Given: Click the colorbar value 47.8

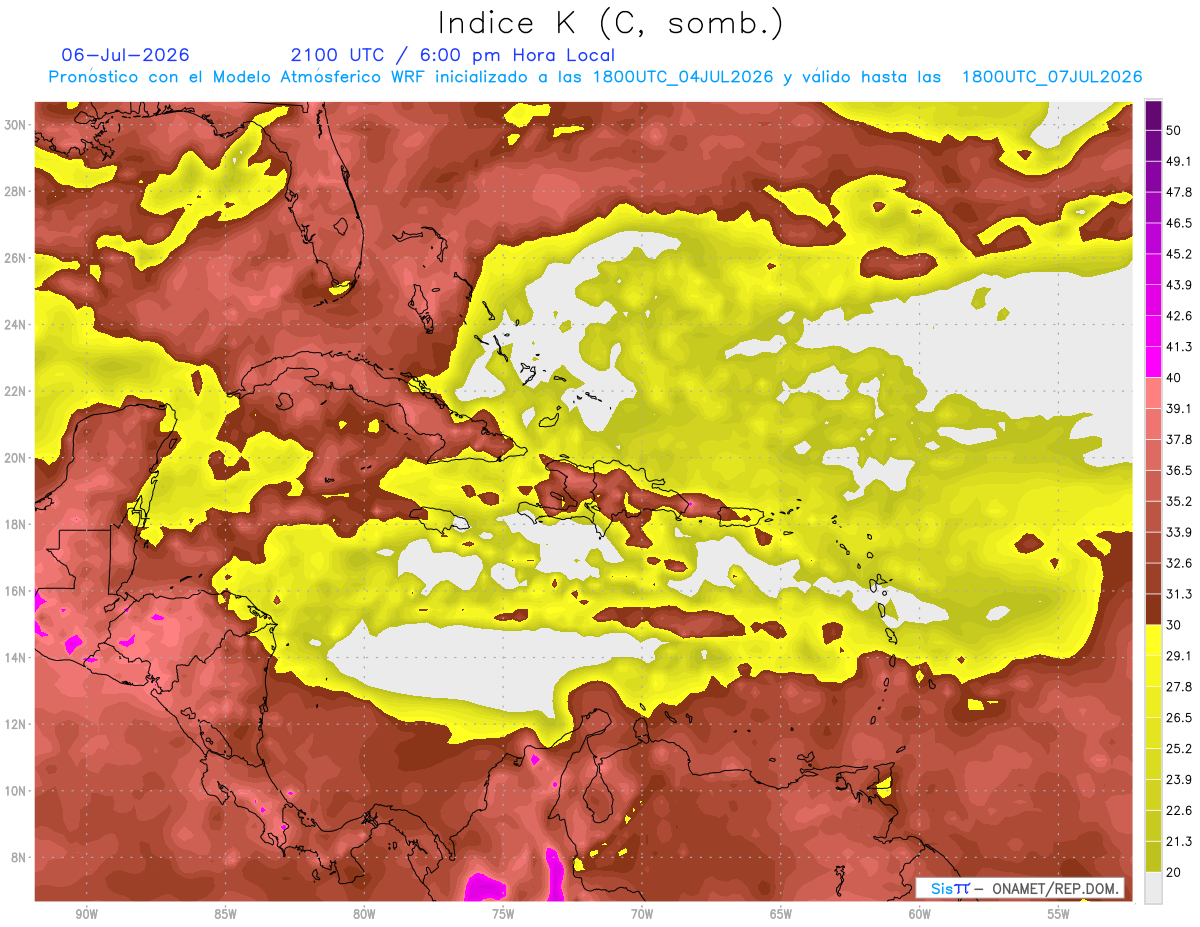Looking at the screenshot, I should 1179,192.
